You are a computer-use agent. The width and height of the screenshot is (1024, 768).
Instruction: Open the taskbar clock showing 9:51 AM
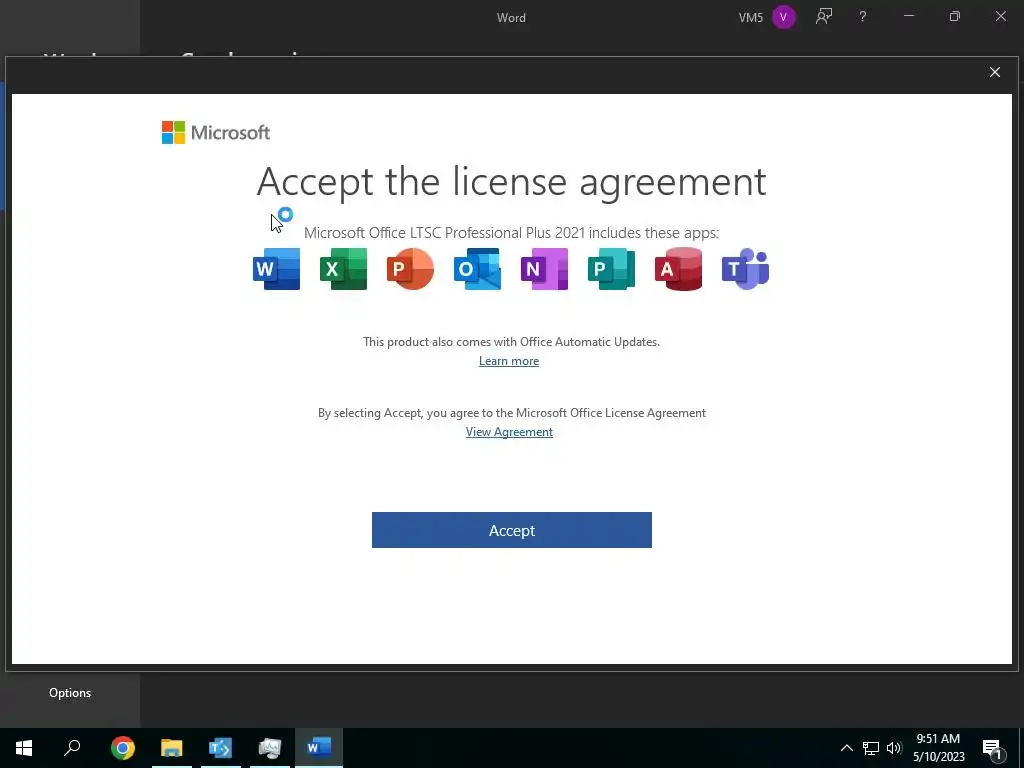(x=938, y=748)
